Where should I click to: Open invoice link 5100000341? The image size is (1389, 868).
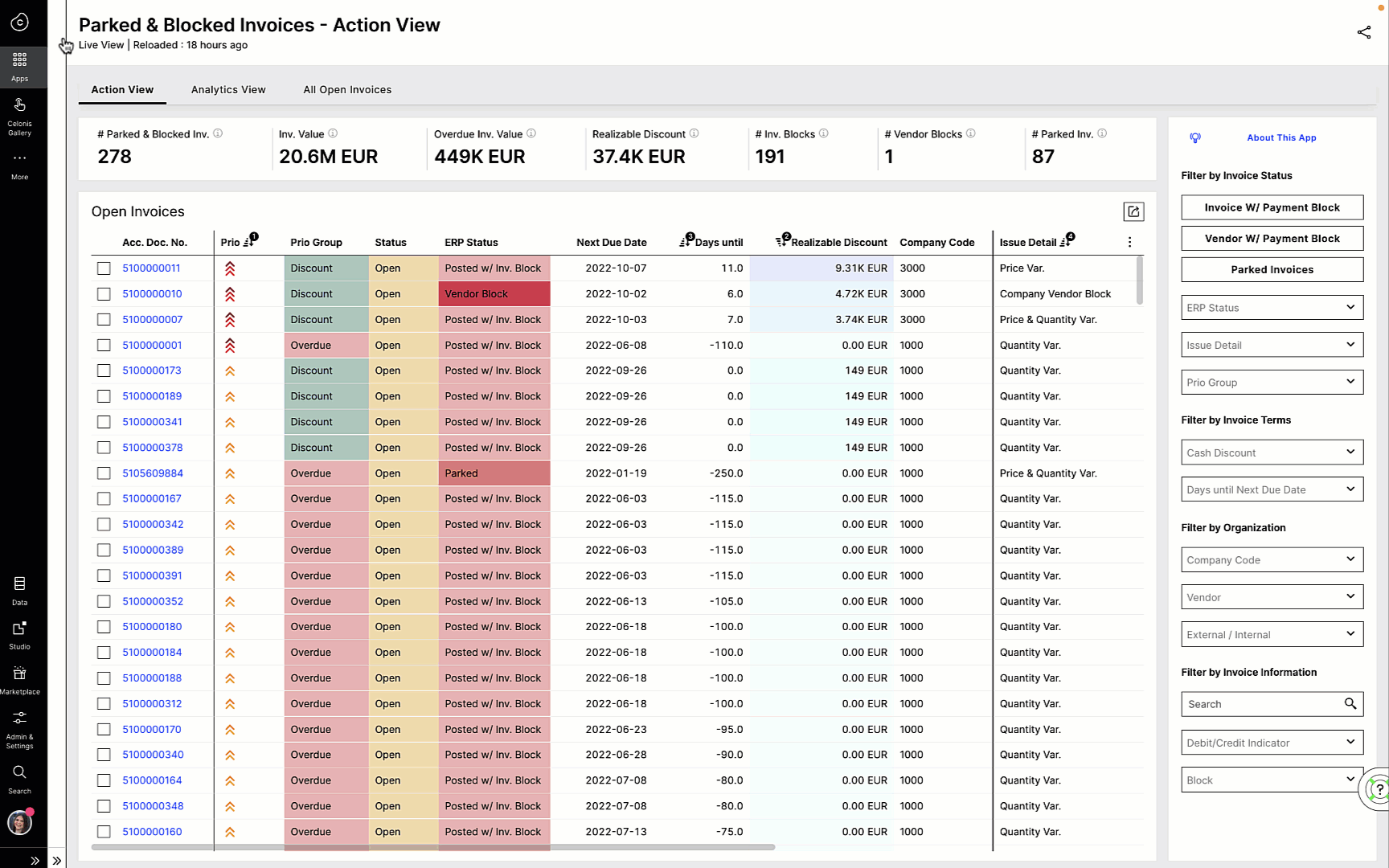pyautogui.click(x=152, y=422)
